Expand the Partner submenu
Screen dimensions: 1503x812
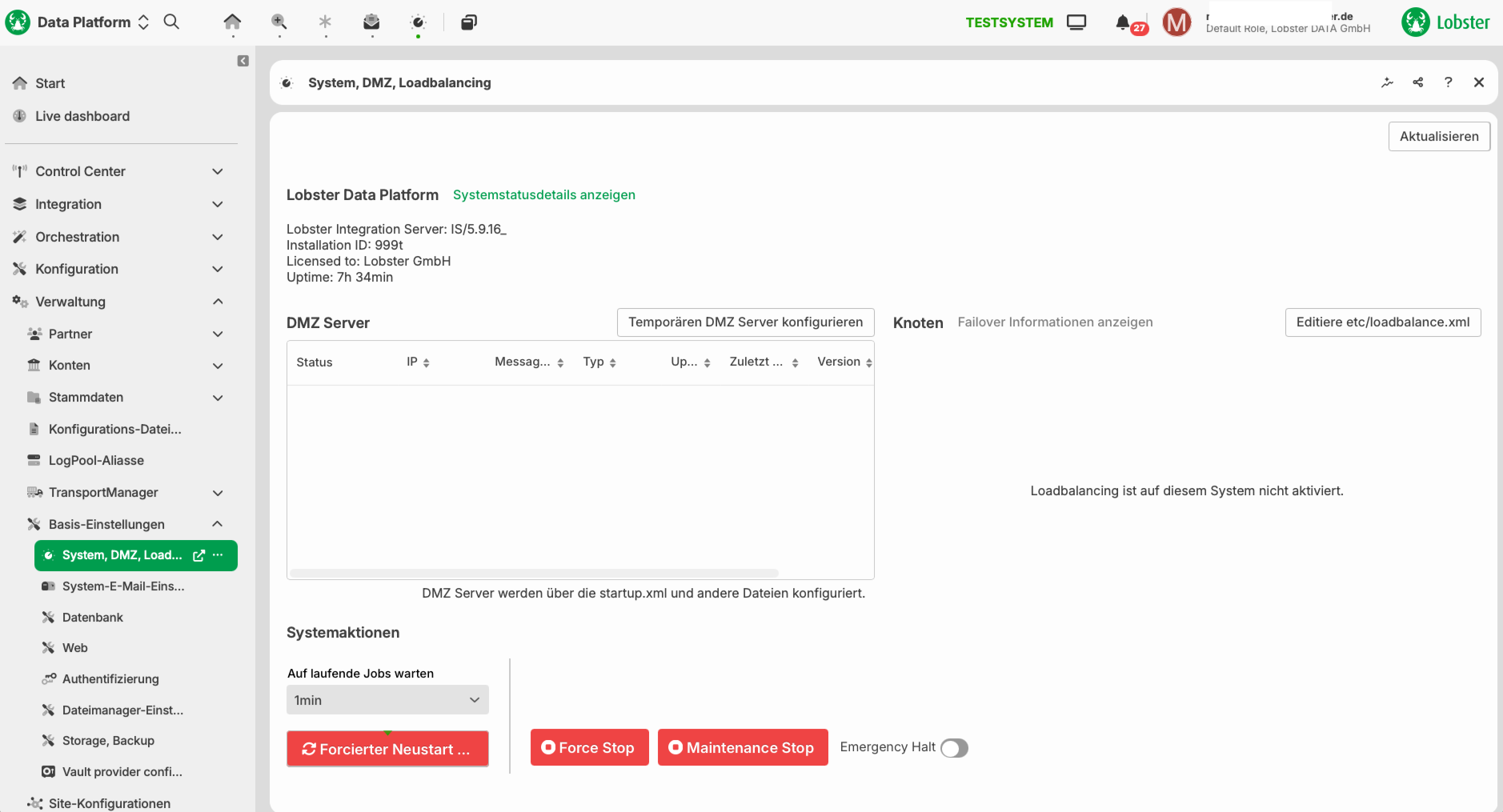click(x=217, y=334)
